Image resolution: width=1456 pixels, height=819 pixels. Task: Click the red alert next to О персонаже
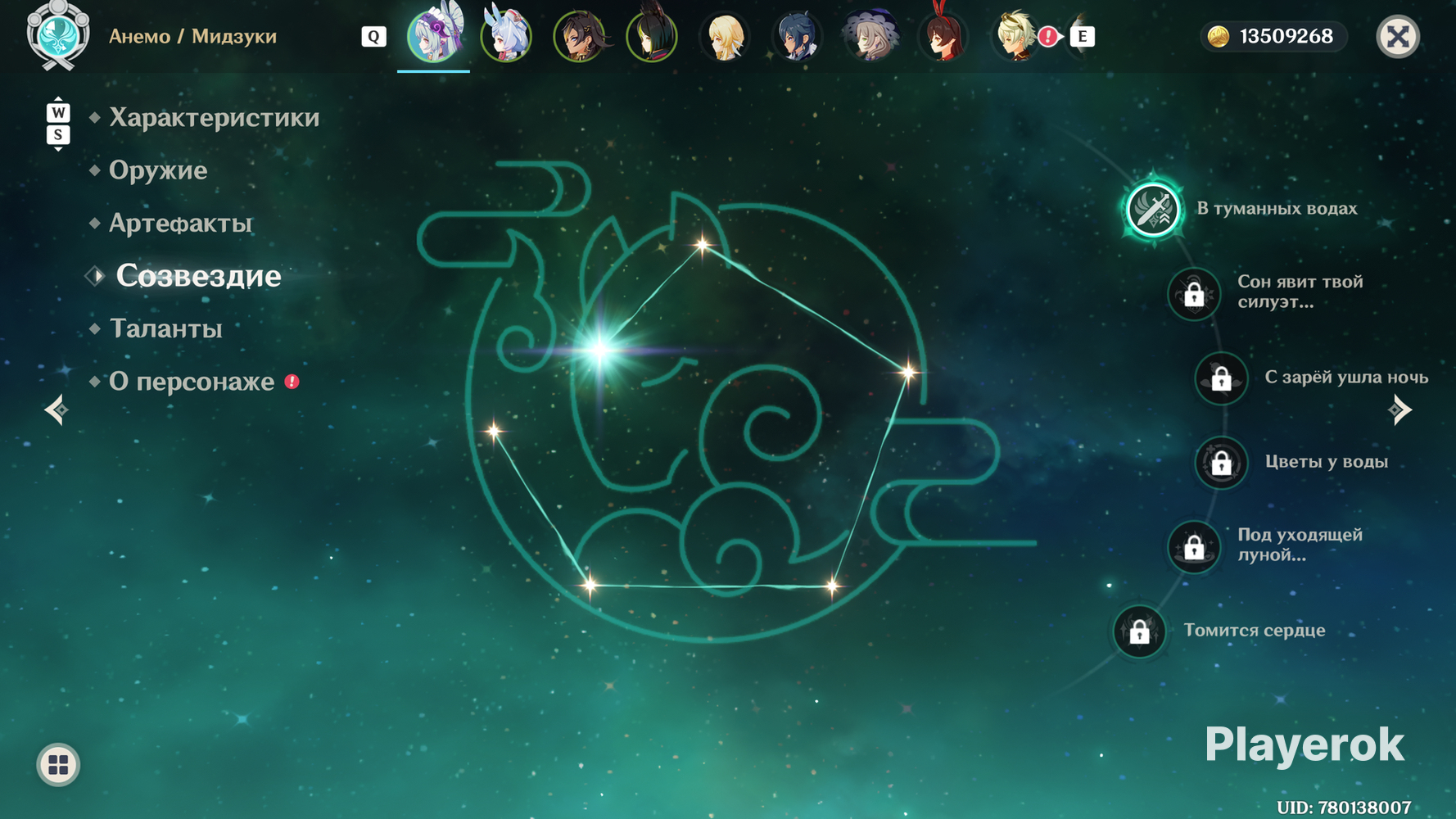[292, 382]
